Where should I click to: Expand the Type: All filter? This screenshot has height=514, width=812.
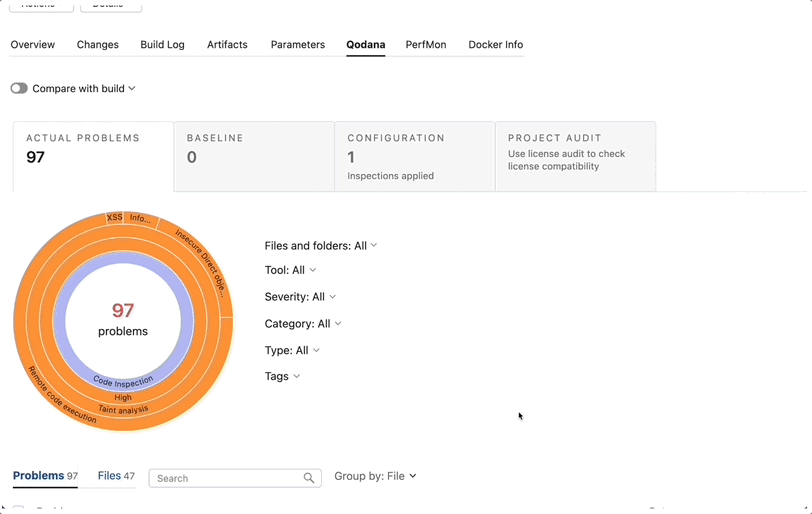292,350
